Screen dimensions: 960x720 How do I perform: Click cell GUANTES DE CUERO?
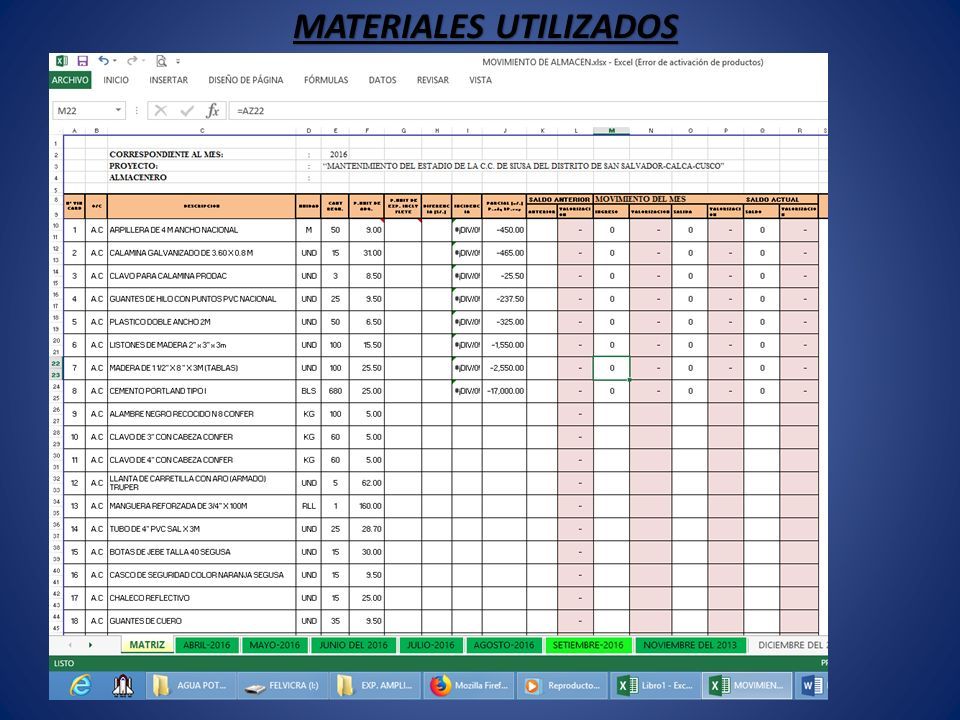201,621
